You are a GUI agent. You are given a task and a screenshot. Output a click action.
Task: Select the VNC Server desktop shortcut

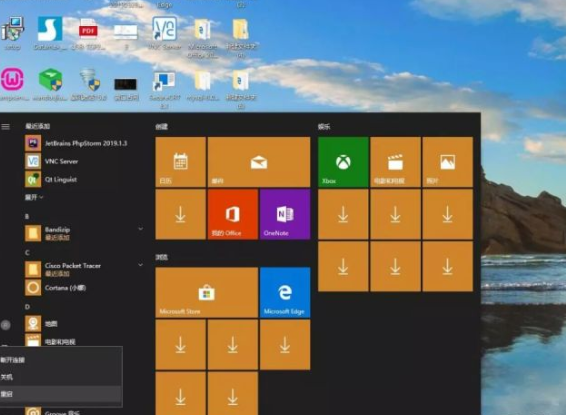click(165, 33)
